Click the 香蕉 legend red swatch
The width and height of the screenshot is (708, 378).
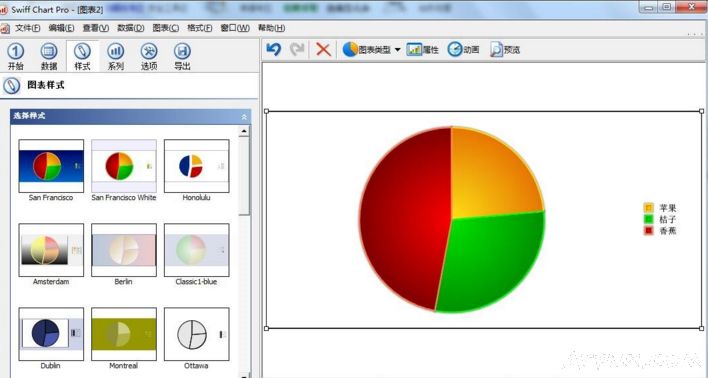point(648,231)
